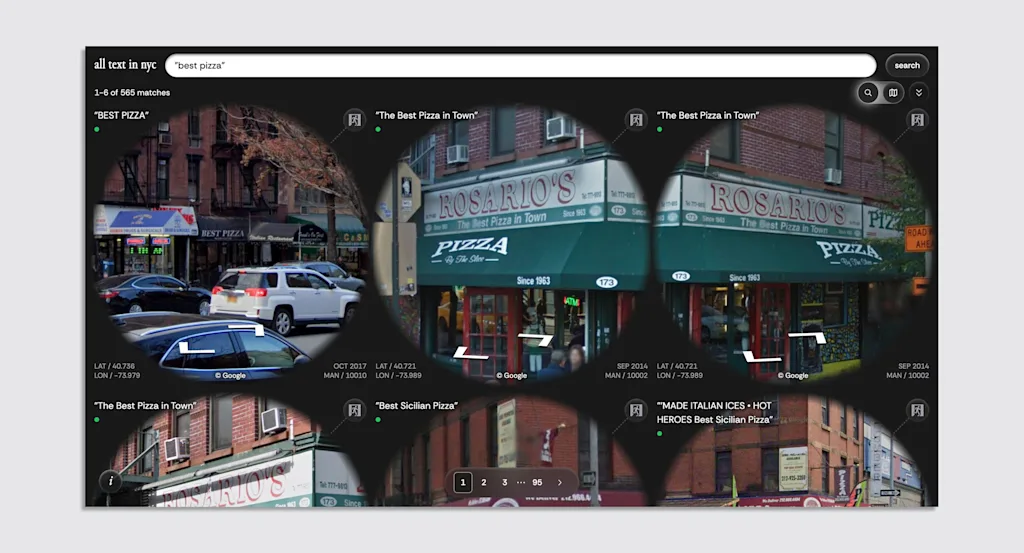Click the pagination ellipsis between 3 and 95

click(x=520, y=482)
